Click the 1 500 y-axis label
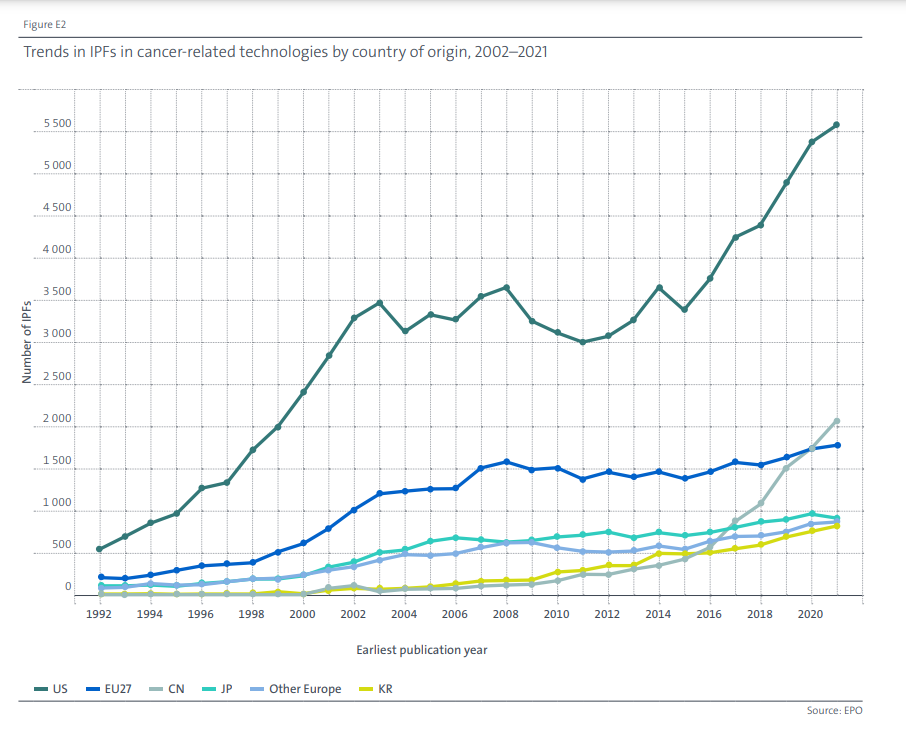 point(57,460)
